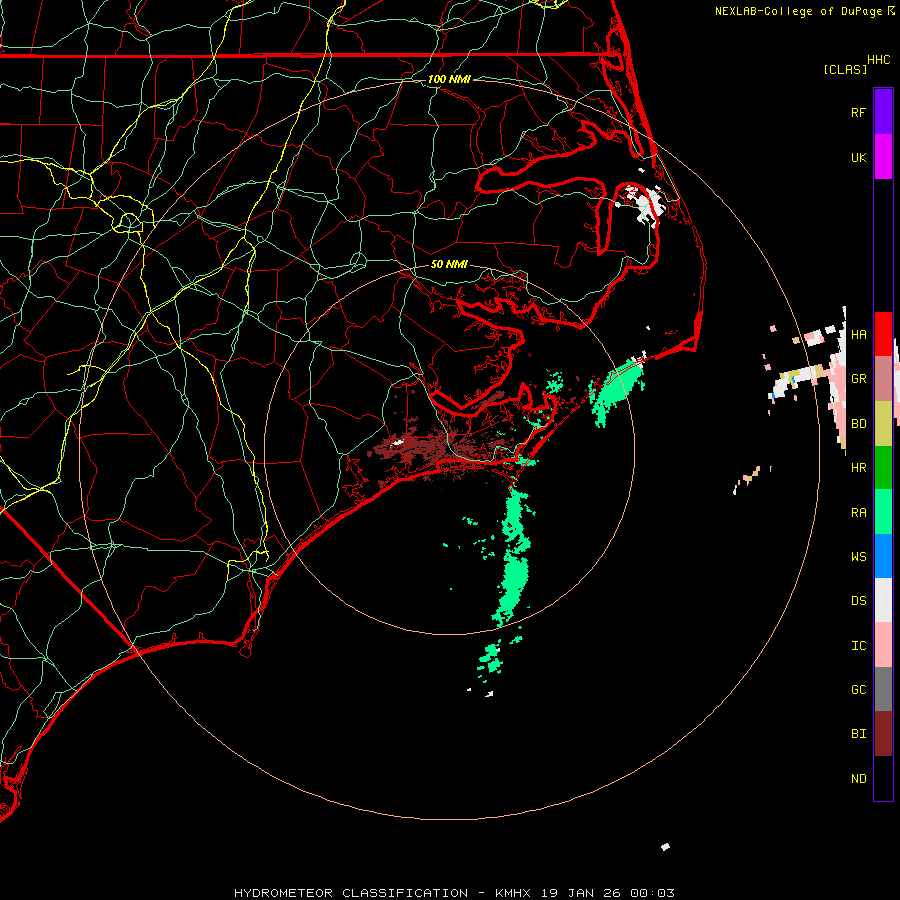Click the DS legend label

858,601
